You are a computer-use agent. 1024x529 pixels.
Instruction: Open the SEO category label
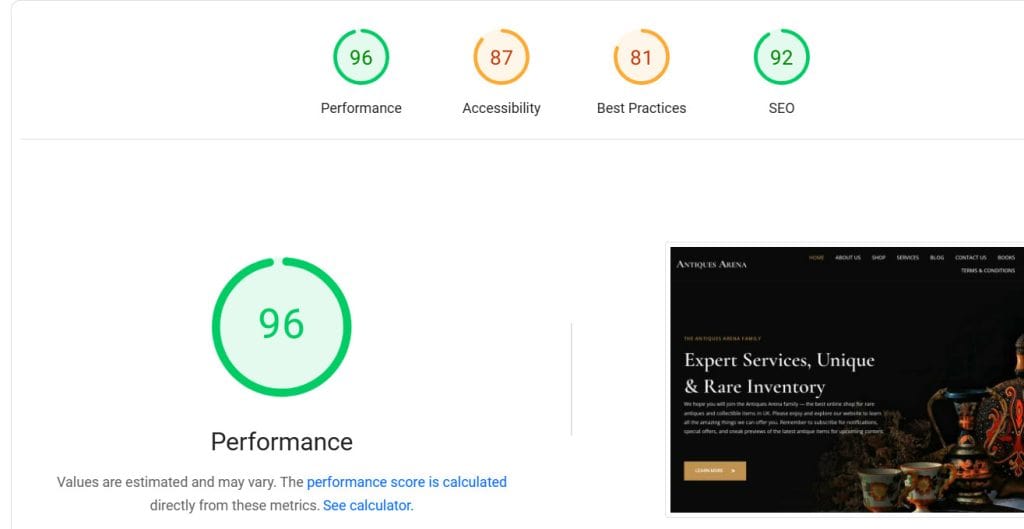781,108
